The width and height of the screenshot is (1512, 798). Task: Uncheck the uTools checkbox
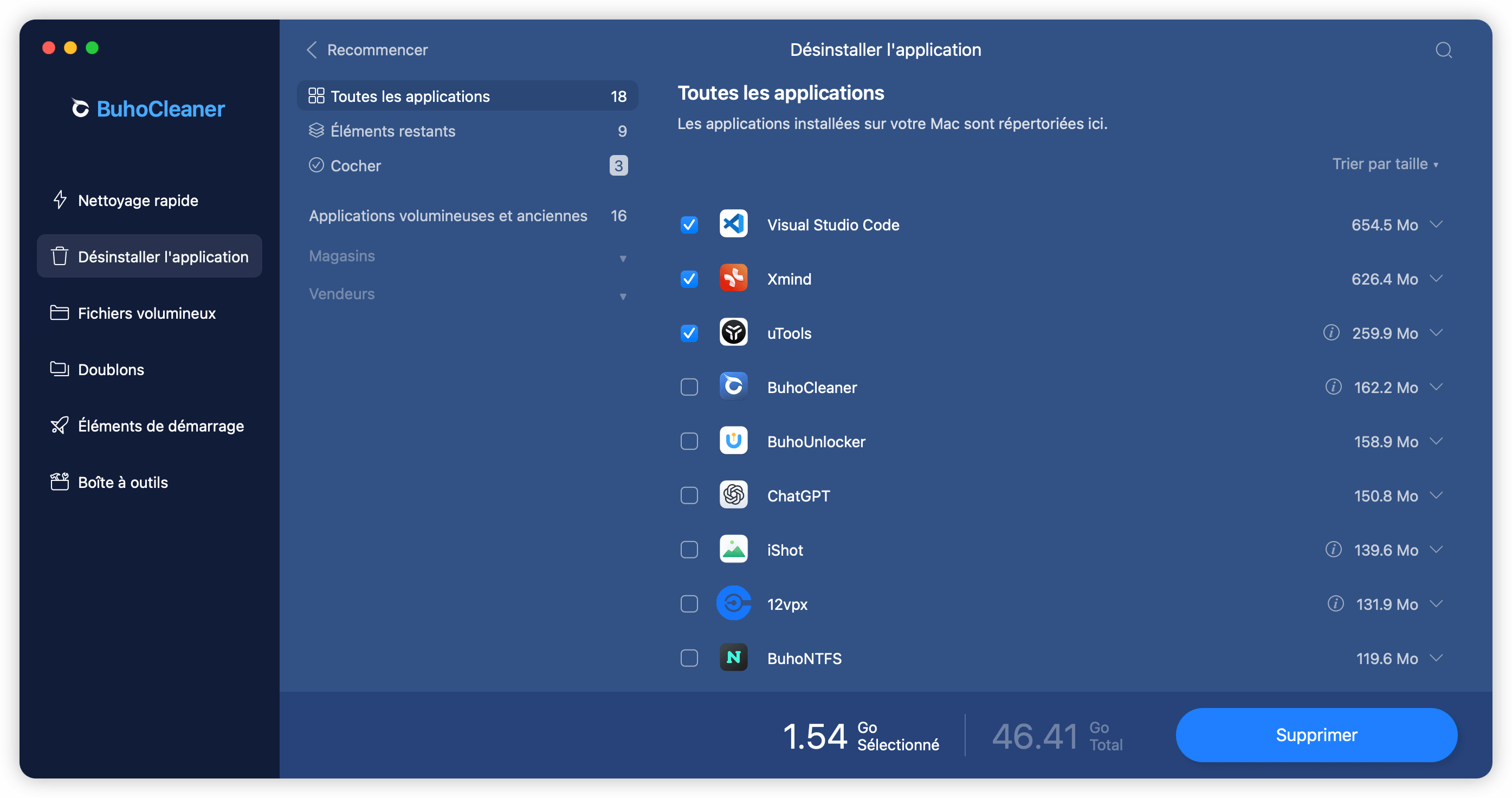point(689,333)
